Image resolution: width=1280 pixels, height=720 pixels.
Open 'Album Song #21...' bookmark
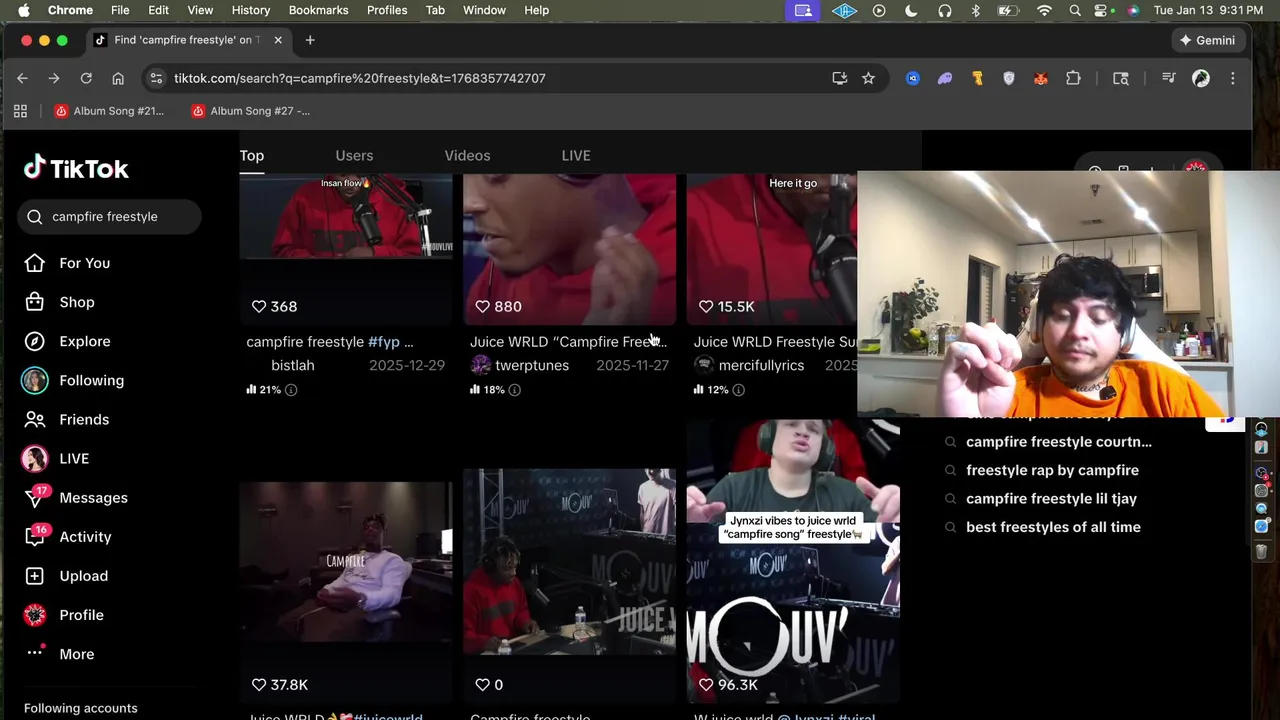pyautogui.click(x=110, y=111)
